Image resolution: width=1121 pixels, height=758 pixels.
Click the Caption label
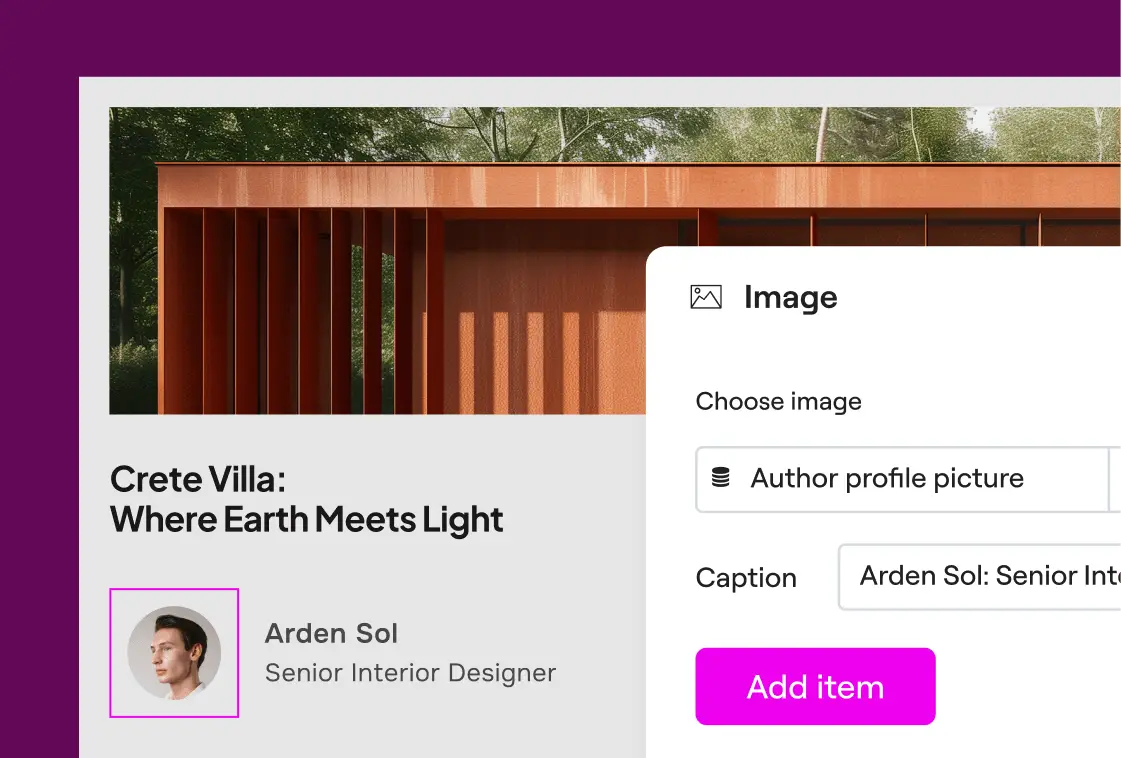point(746,578)
